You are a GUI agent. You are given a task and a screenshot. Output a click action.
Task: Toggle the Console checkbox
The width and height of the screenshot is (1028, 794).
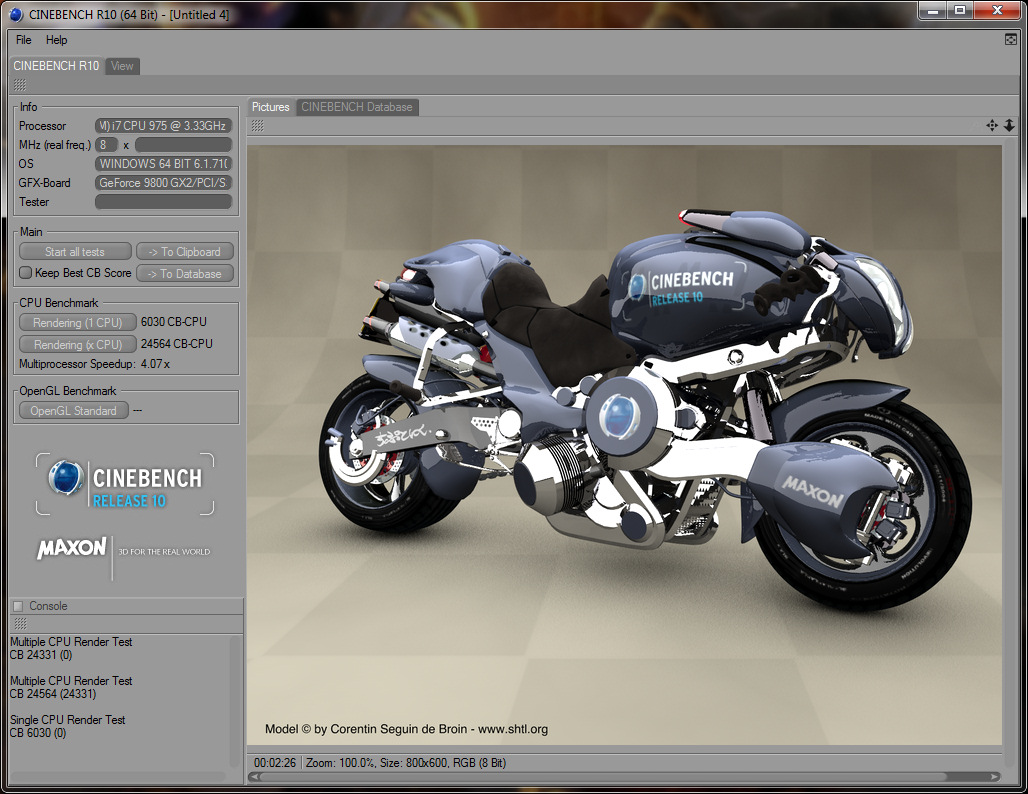(x=17, y=606)
